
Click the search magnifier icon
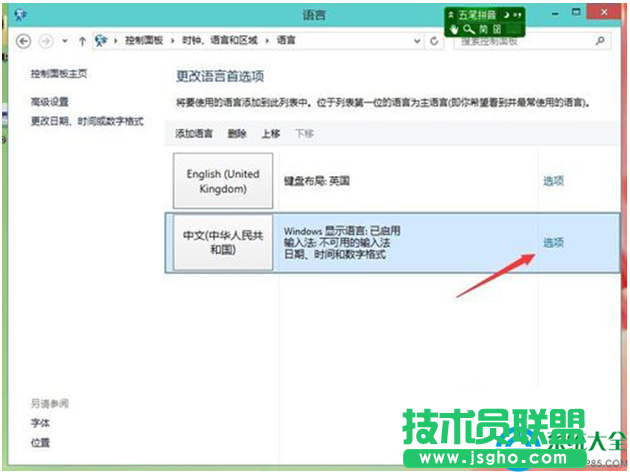click(x=600, y=41)
